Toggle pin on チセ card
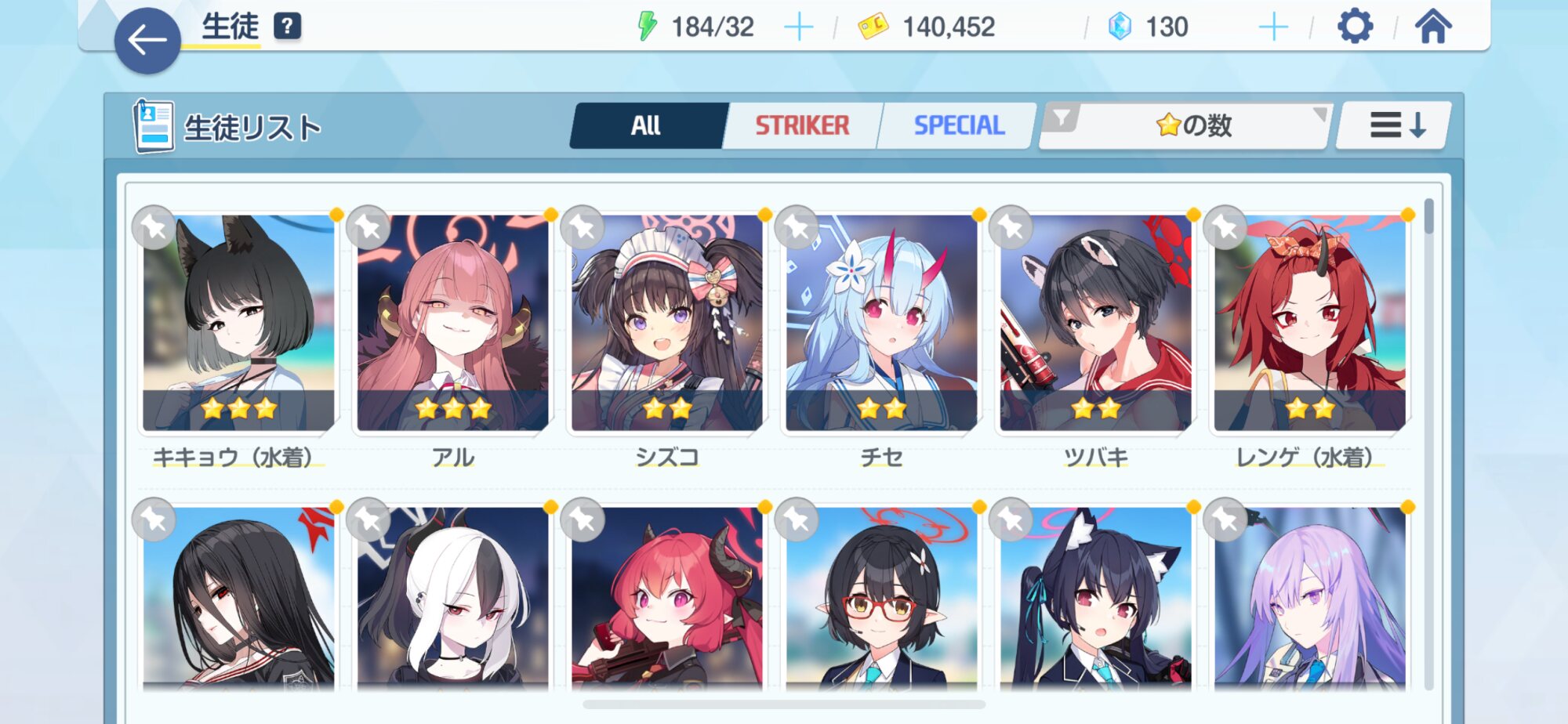Image resolution: width=1568 pixels, height=724 pixels. pyautogui.click(x=797, y=227)
